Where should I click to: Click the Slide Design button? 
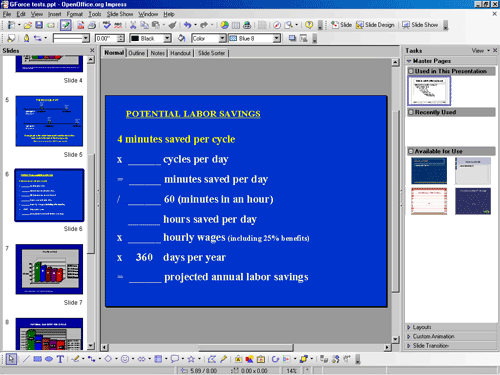click(x=375, y=25)
